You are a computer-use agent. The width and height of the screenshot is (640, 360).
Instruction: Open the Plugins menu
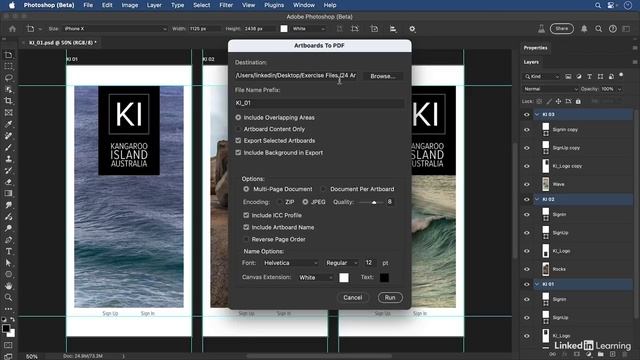coord(274,5)
